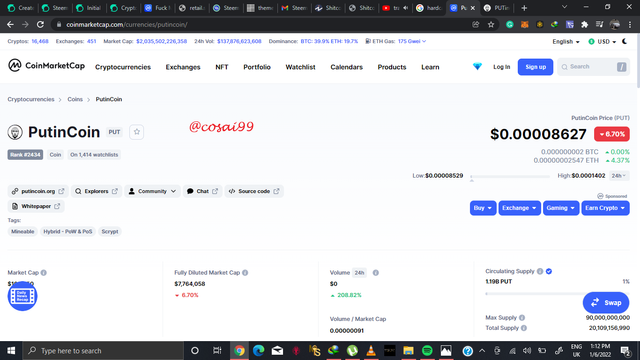The image size is (640, 360).
Task: Open the Buy dropdown button
Action: click(483, 208)
